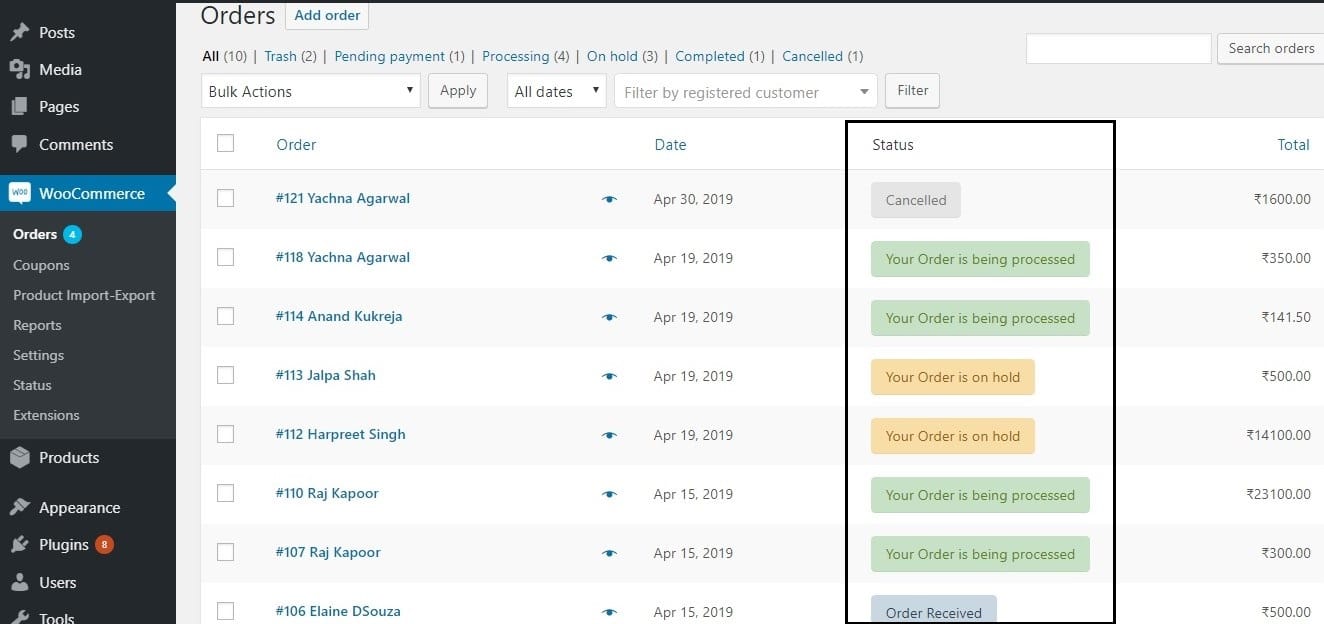This screenshot has height=624, width=1324.
Task: Switch to the Processing orders view
Action: [x=517, y=56]
